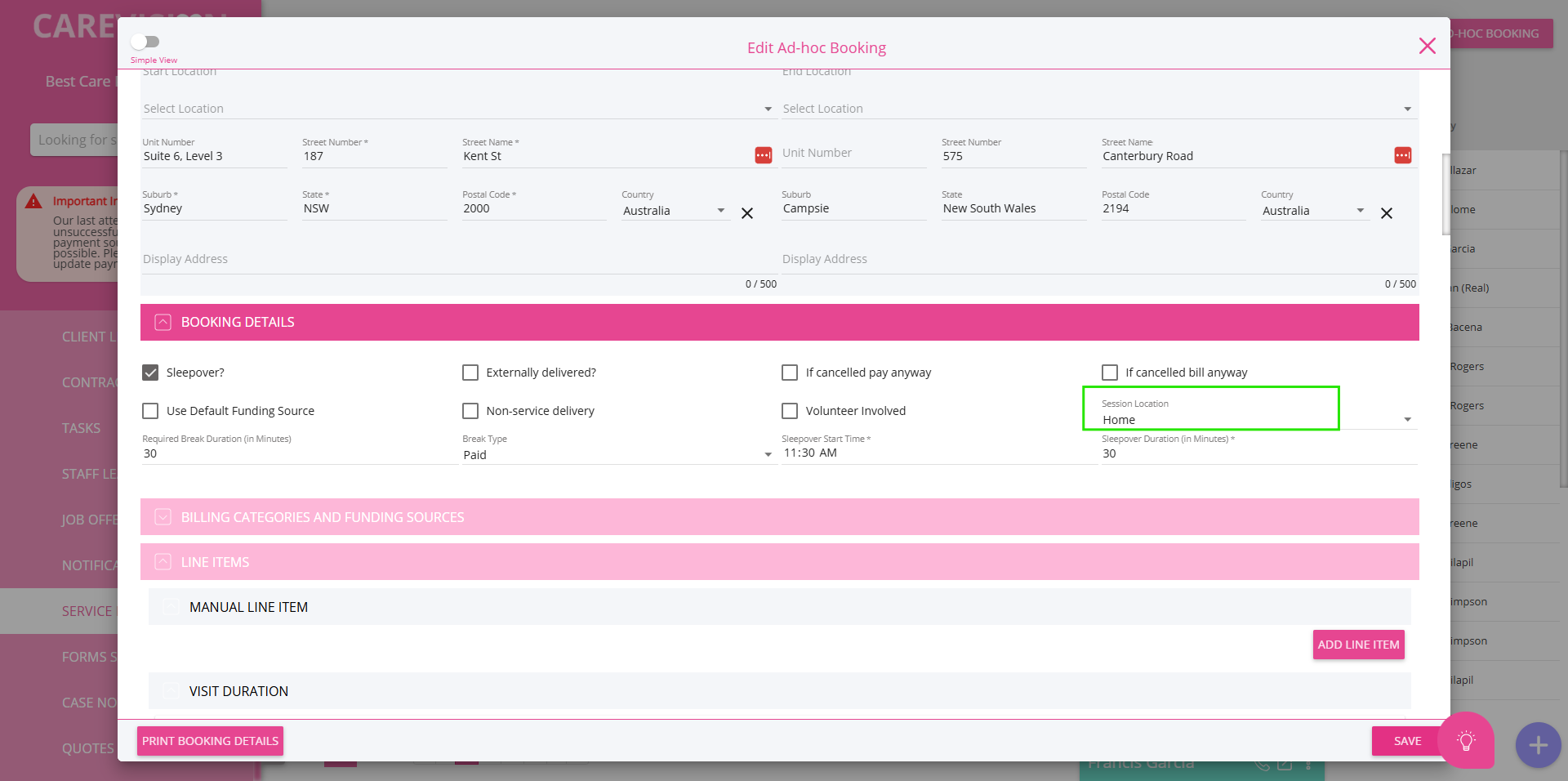Viewport: 1568px width, 781px height.
Task: Clear the start address with X icon
Action: click(747, 213)
